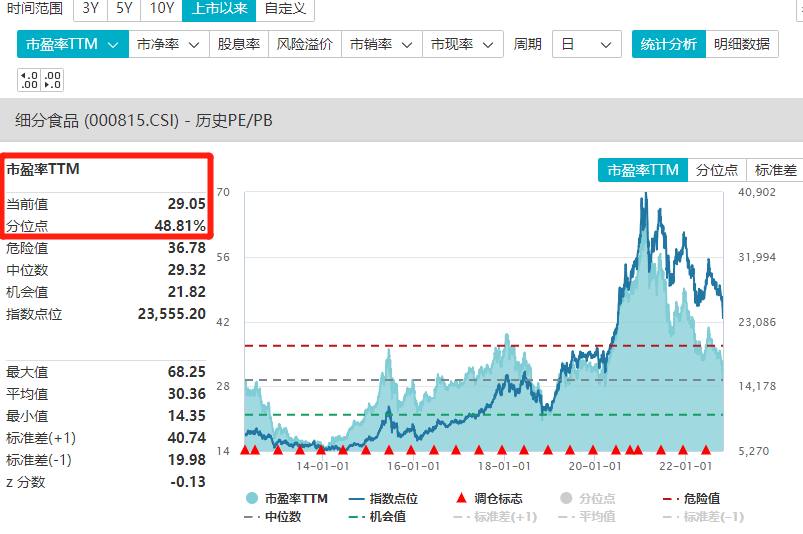Switch to the 标准差 chart tab
Viewport: 803px width, 534px height.
(776, 170)
